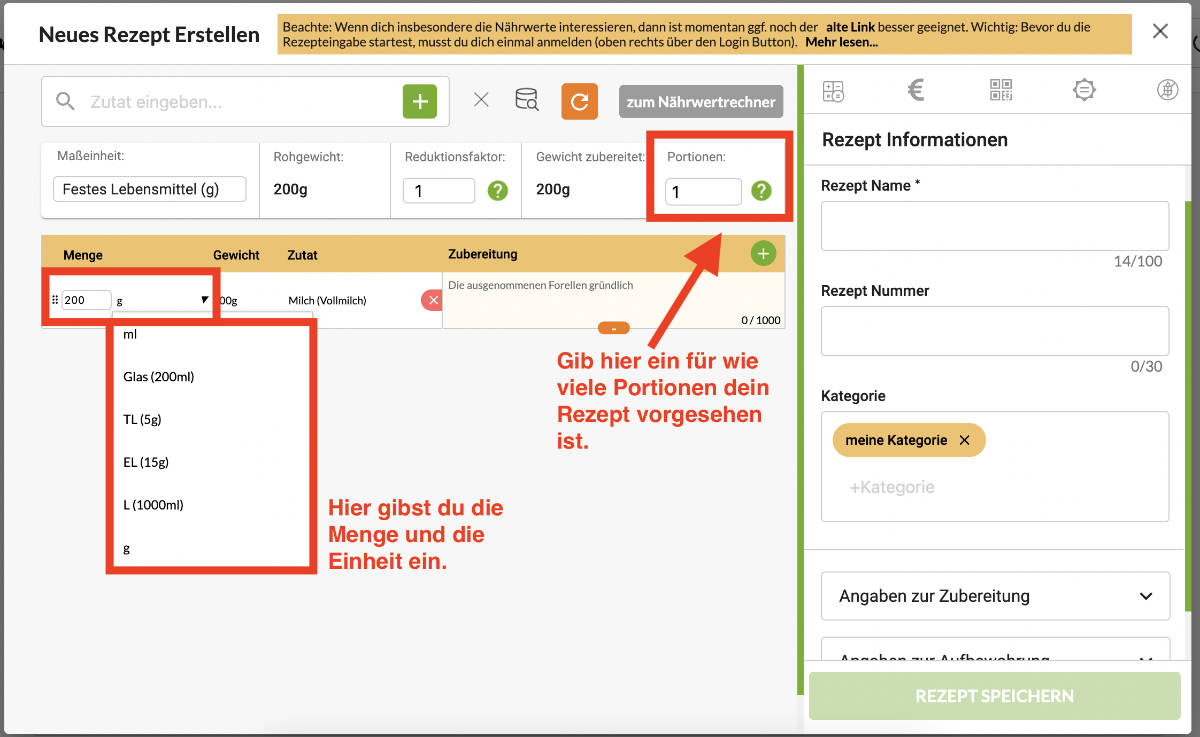
Task: Click the green plus button beside ingredient search
Action: 420,101
